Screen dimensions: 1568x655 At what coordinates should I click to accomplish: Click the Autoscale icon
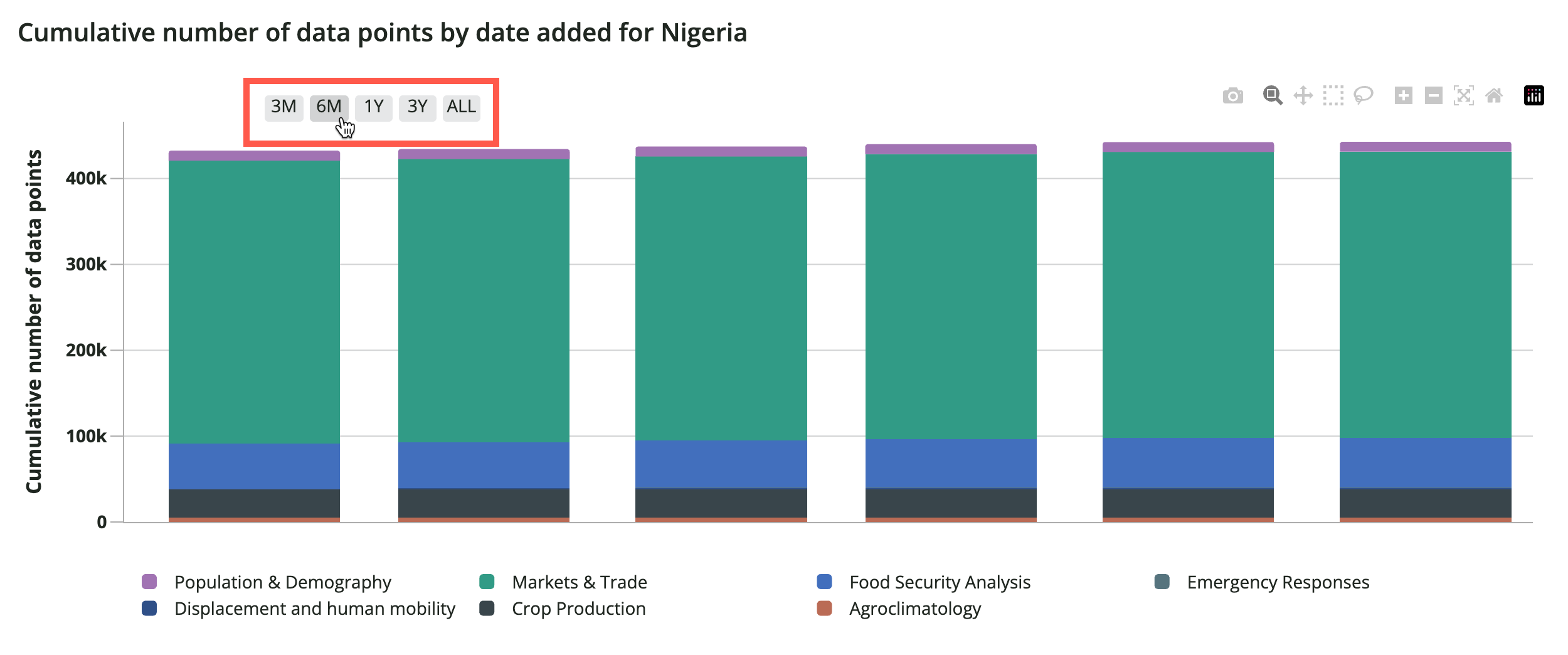tap(1464, 95)
